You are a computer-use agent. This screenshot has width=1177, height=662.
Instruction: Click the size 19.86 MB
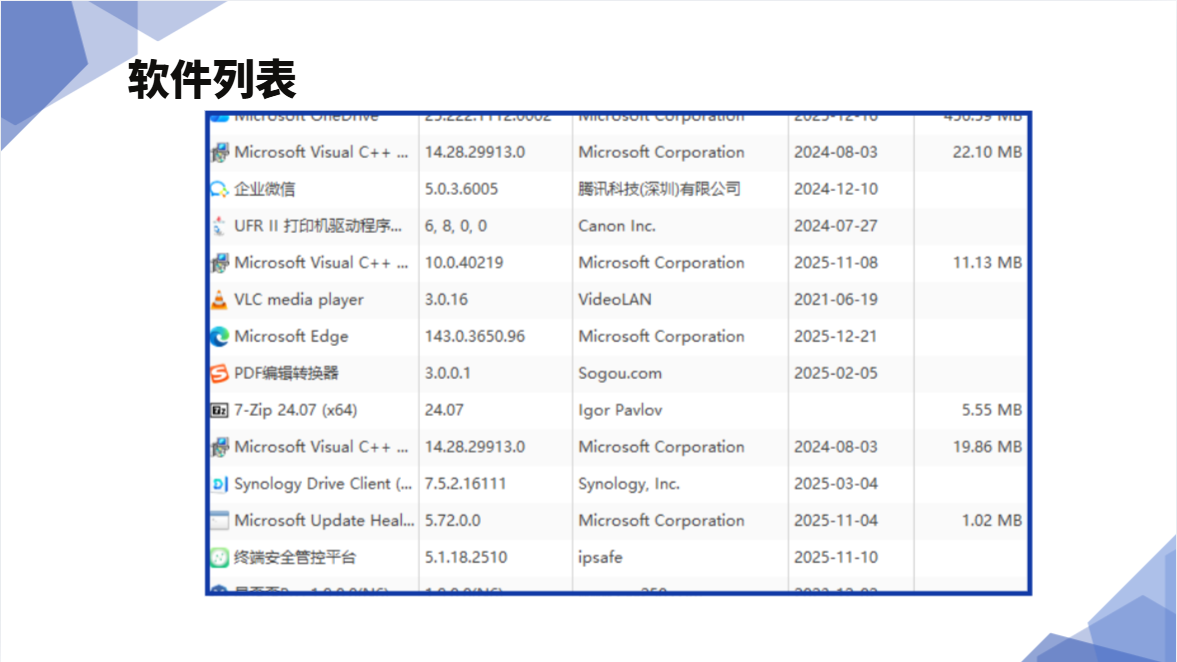coord(987,447)
